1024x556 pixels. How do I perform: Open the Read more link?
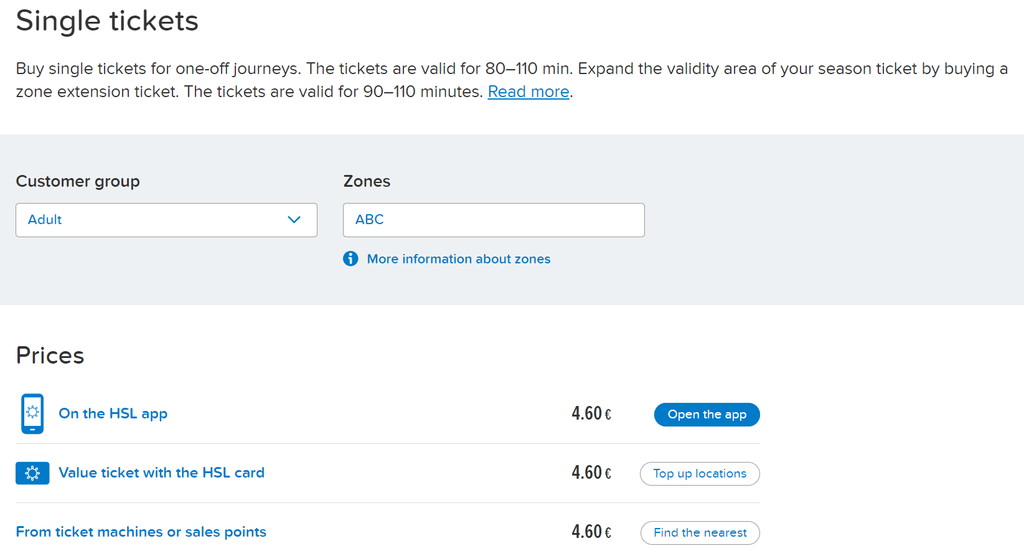point(528,91)
